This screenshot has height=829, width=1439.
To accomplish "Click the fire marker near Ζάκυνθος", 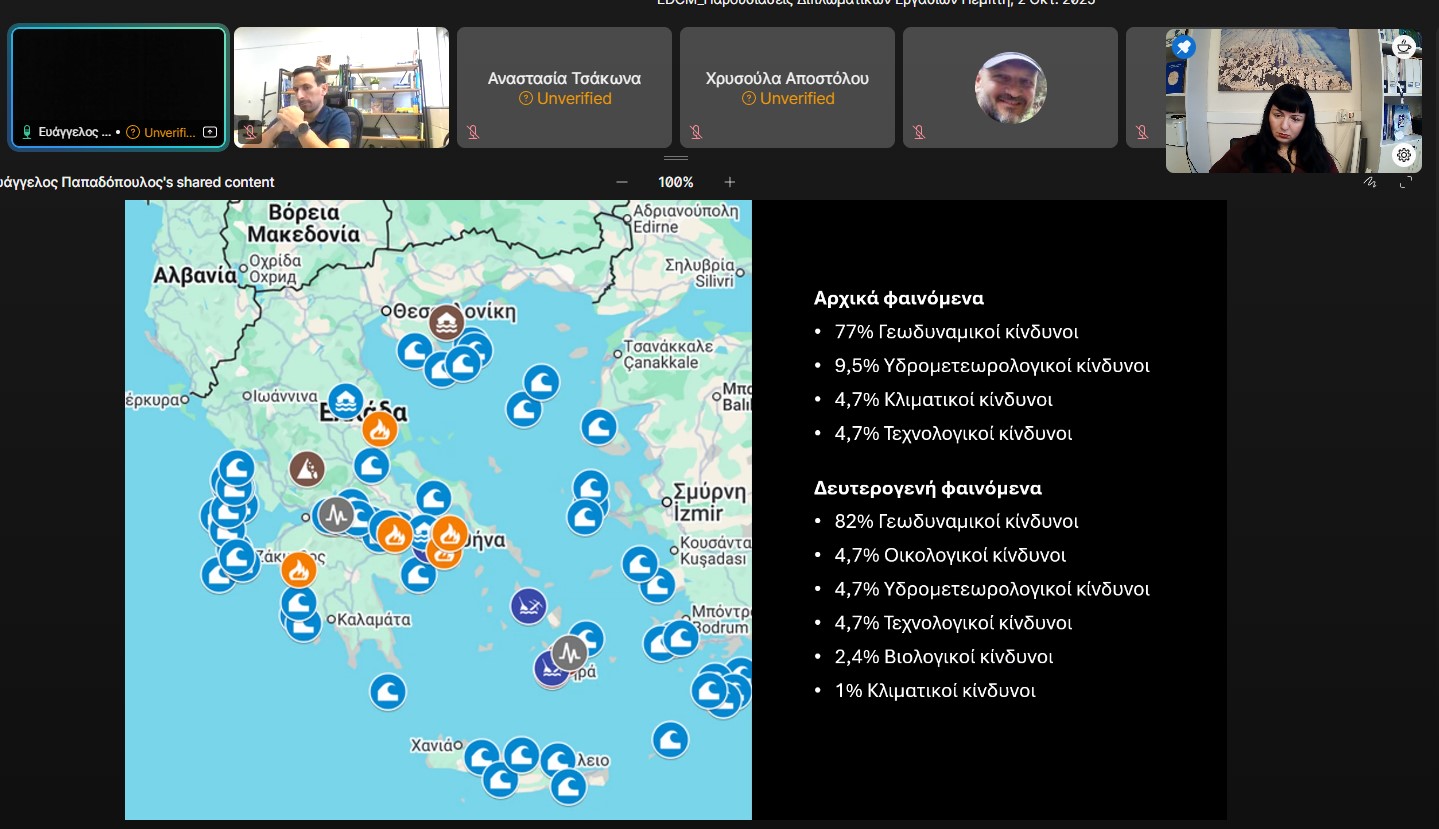I will coord(298,570).
